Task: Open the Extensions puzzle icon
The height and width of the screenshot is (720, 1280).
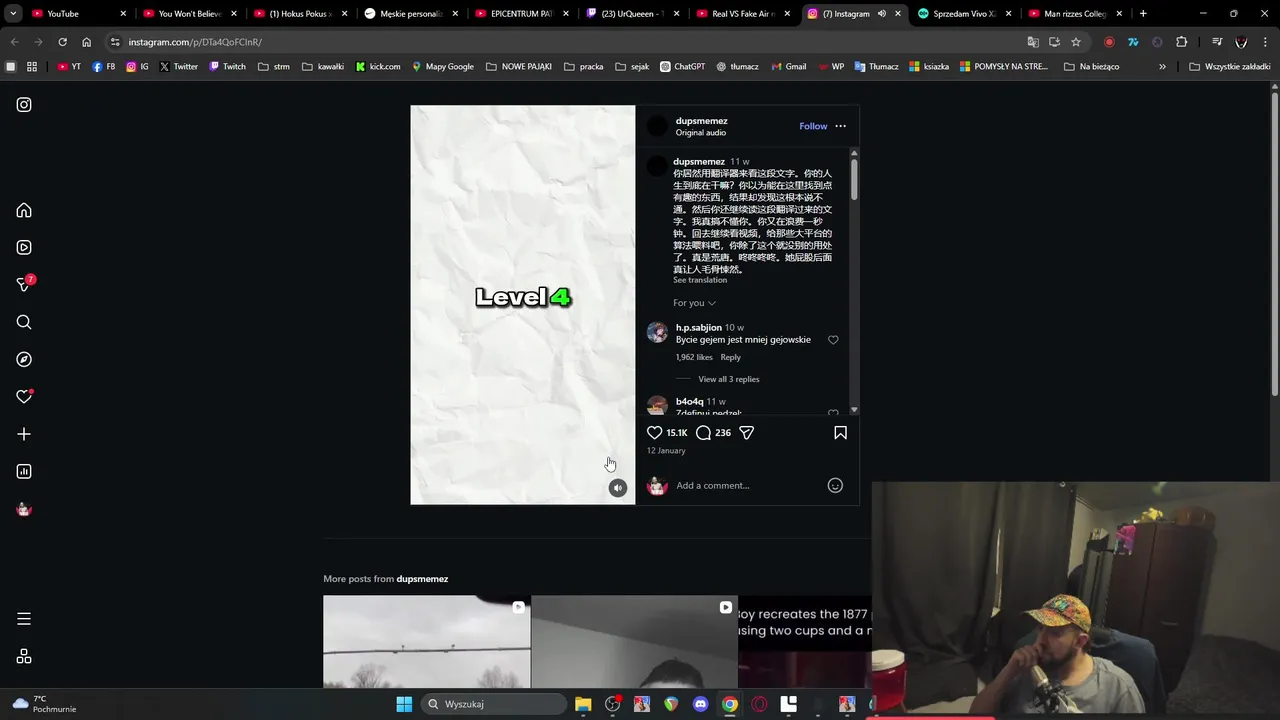Action: [1181, 42]
